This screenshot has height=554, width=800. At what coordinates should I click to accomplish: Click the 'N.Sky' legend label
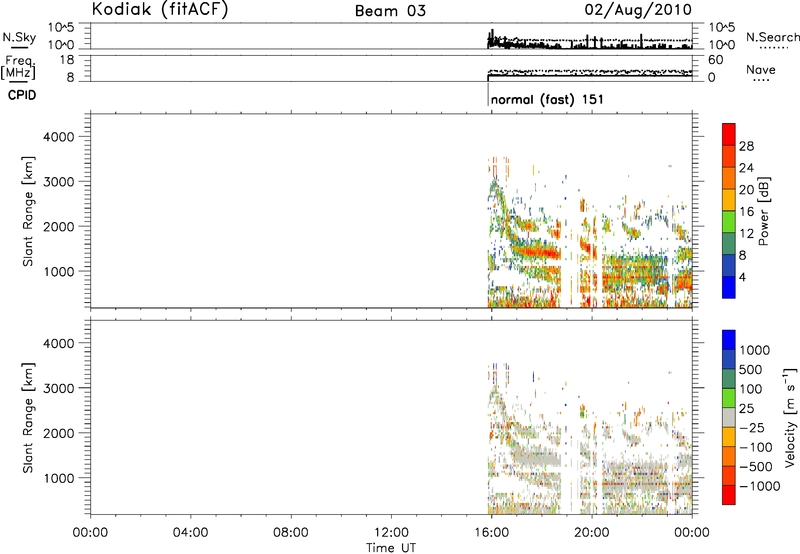click(19, 37)
